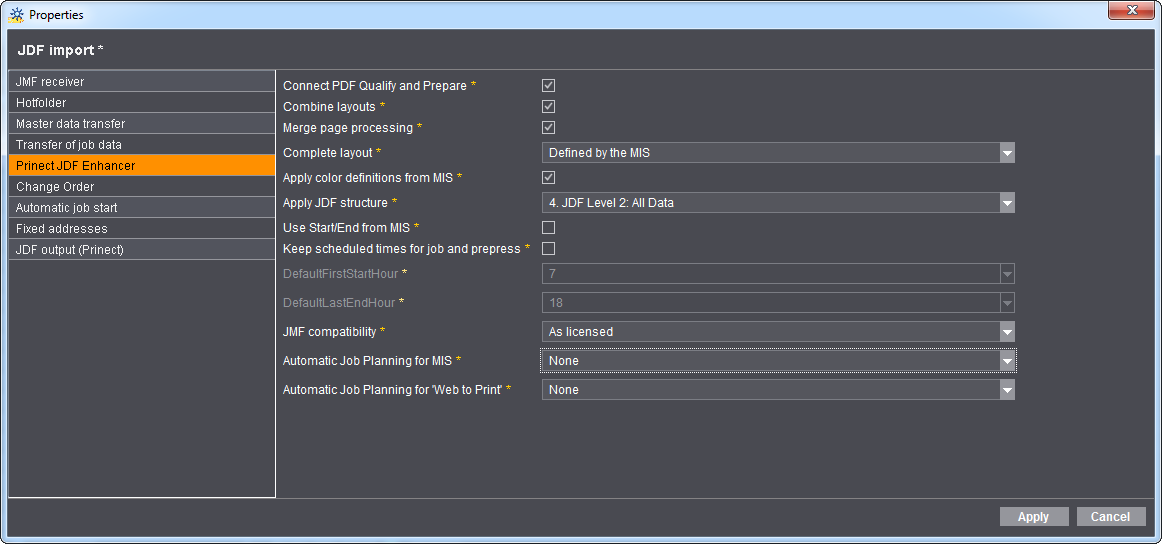This screenshot has height=544, width=1162.
Task: Open Master data transfer settings
Action: 141,124
